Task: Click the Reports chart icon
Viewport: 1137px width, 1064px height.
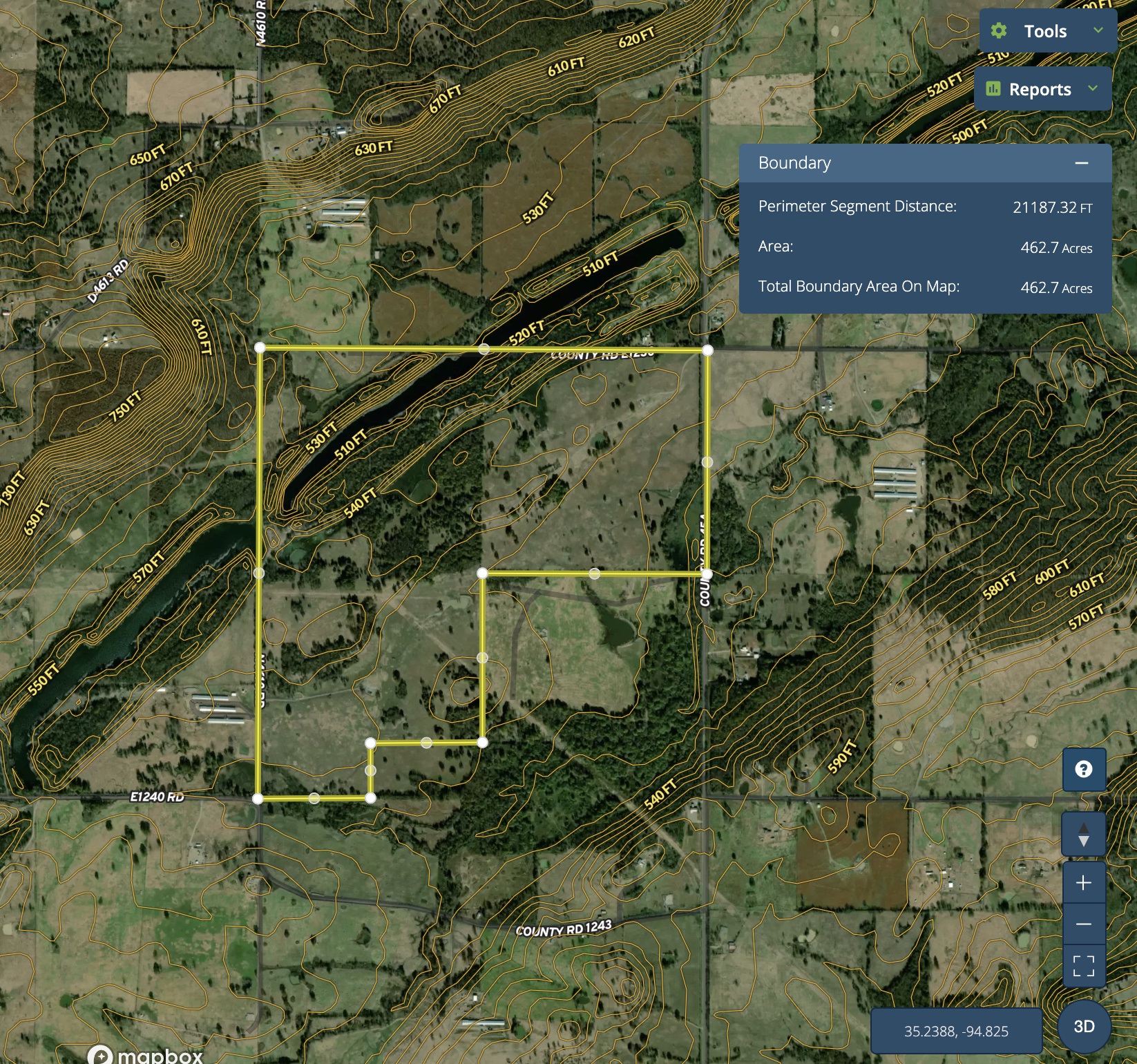Action: tap(993, 88)
